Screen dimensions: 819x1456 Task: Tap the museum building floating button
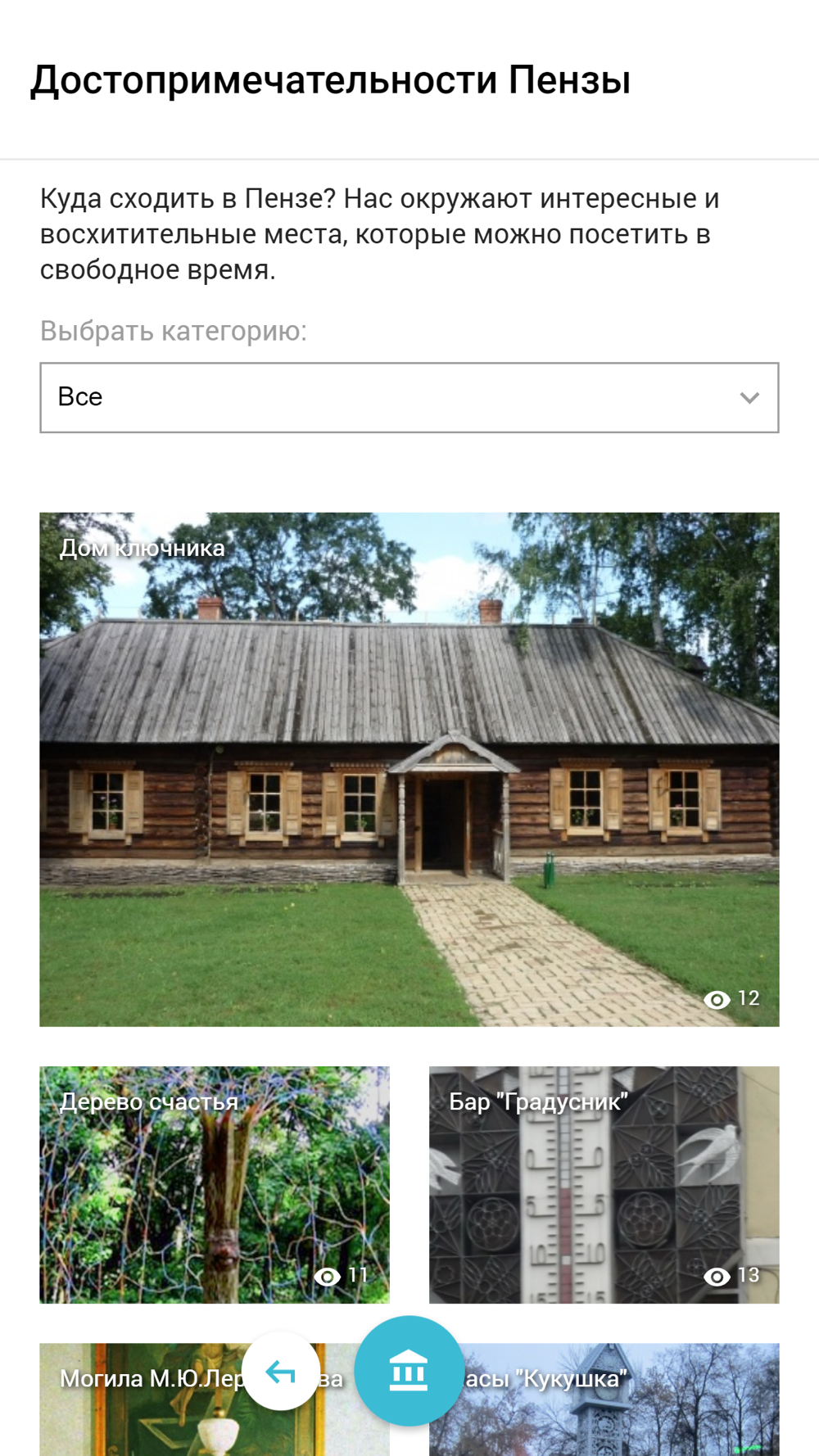[x=409, y=1371]
